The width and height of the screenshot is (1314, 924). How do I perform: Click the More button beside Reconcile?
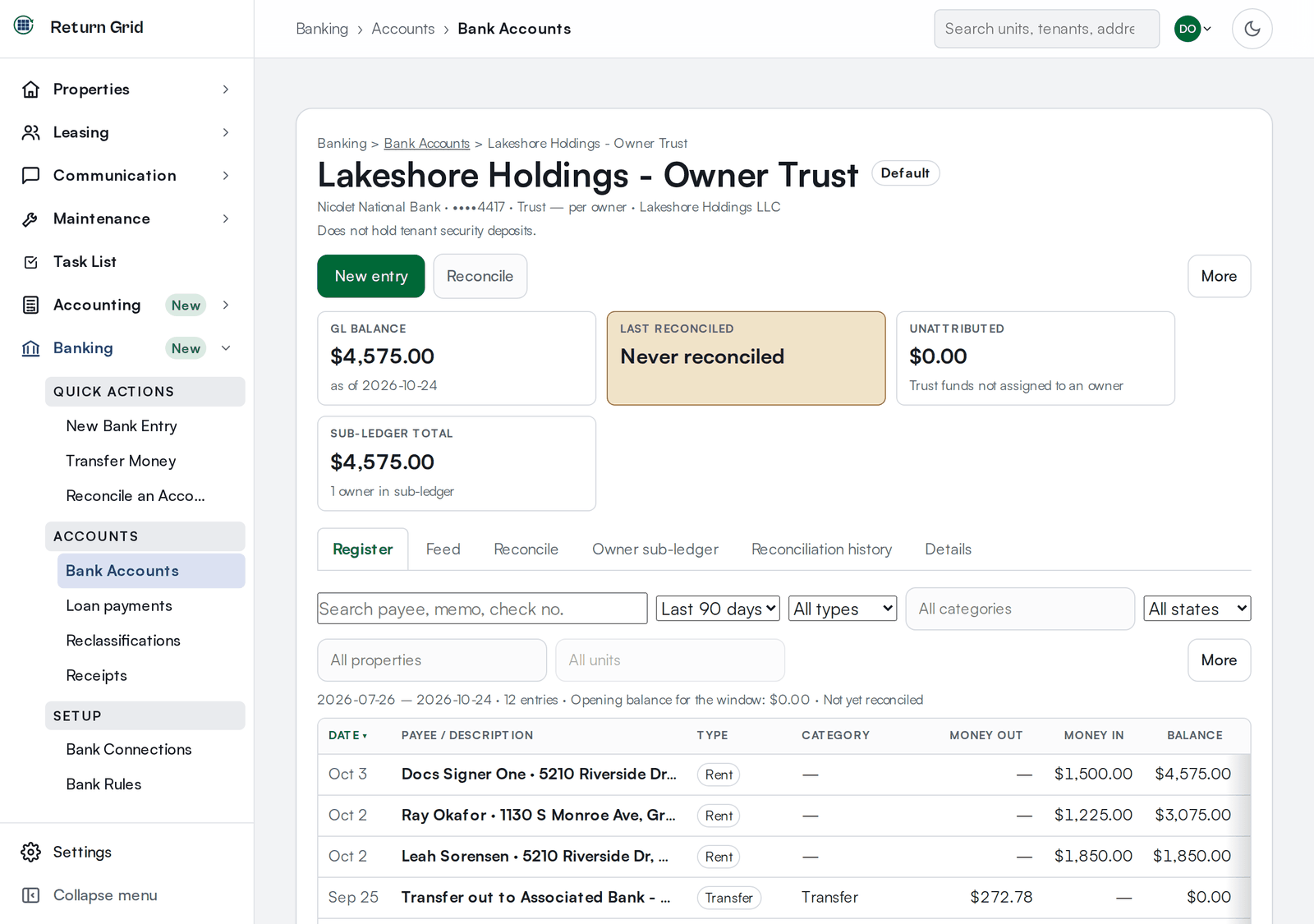point(1219,276)
